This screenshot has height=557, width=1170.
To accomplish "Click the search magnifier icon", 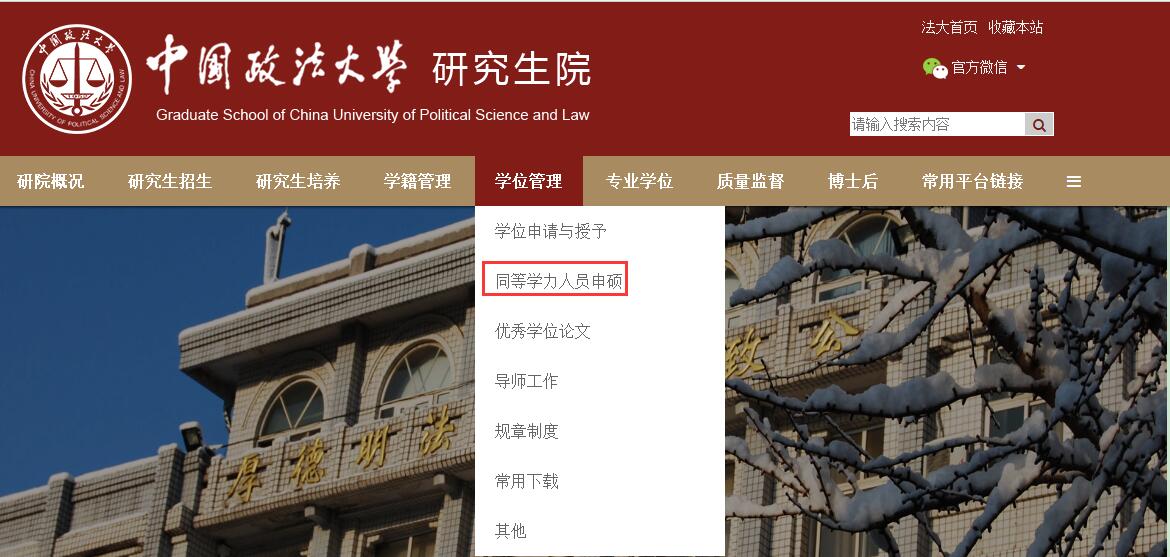I will (x=1039, y=125).
